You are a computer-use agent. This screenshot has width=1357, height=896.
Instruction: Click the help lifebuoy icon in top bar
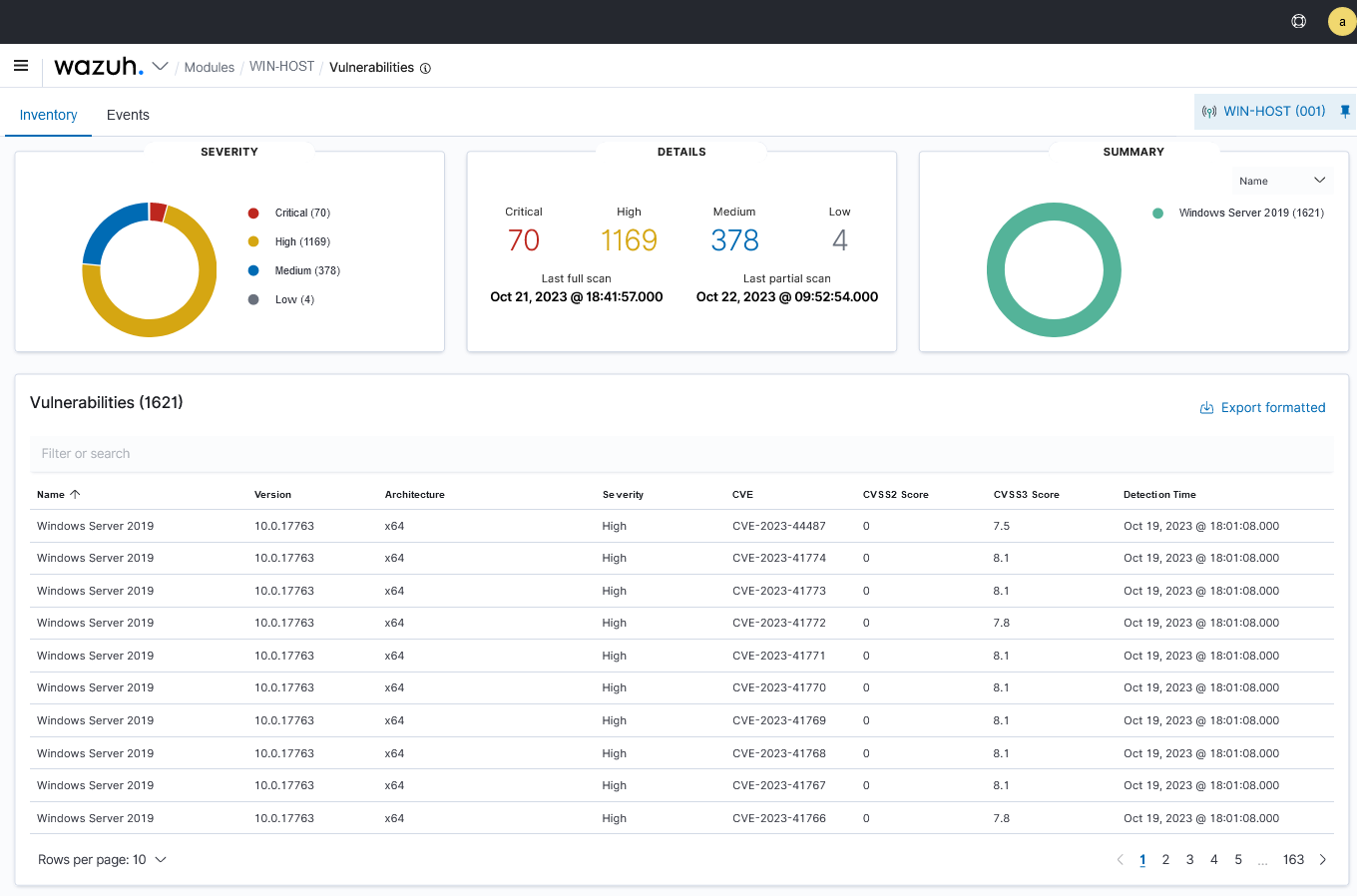click(1299, 21)
